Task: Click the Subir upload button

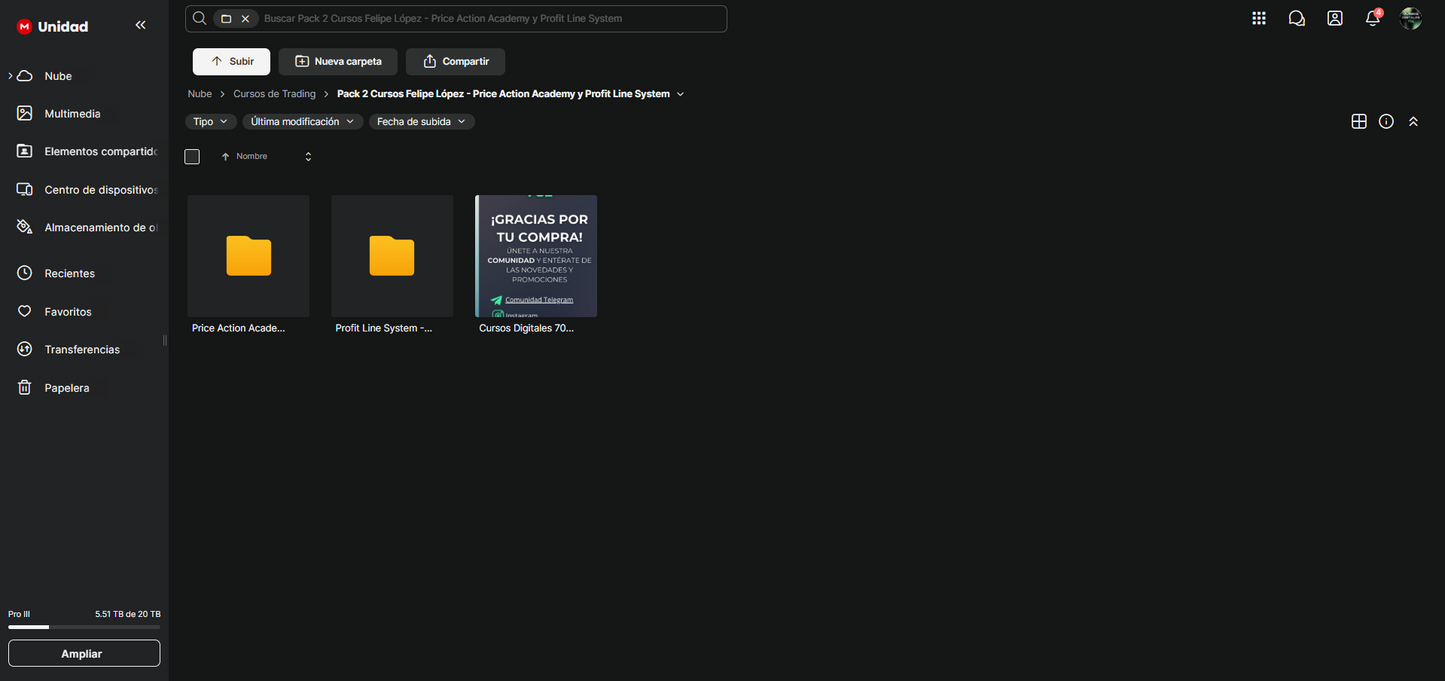Action: (x=231, y=61)
